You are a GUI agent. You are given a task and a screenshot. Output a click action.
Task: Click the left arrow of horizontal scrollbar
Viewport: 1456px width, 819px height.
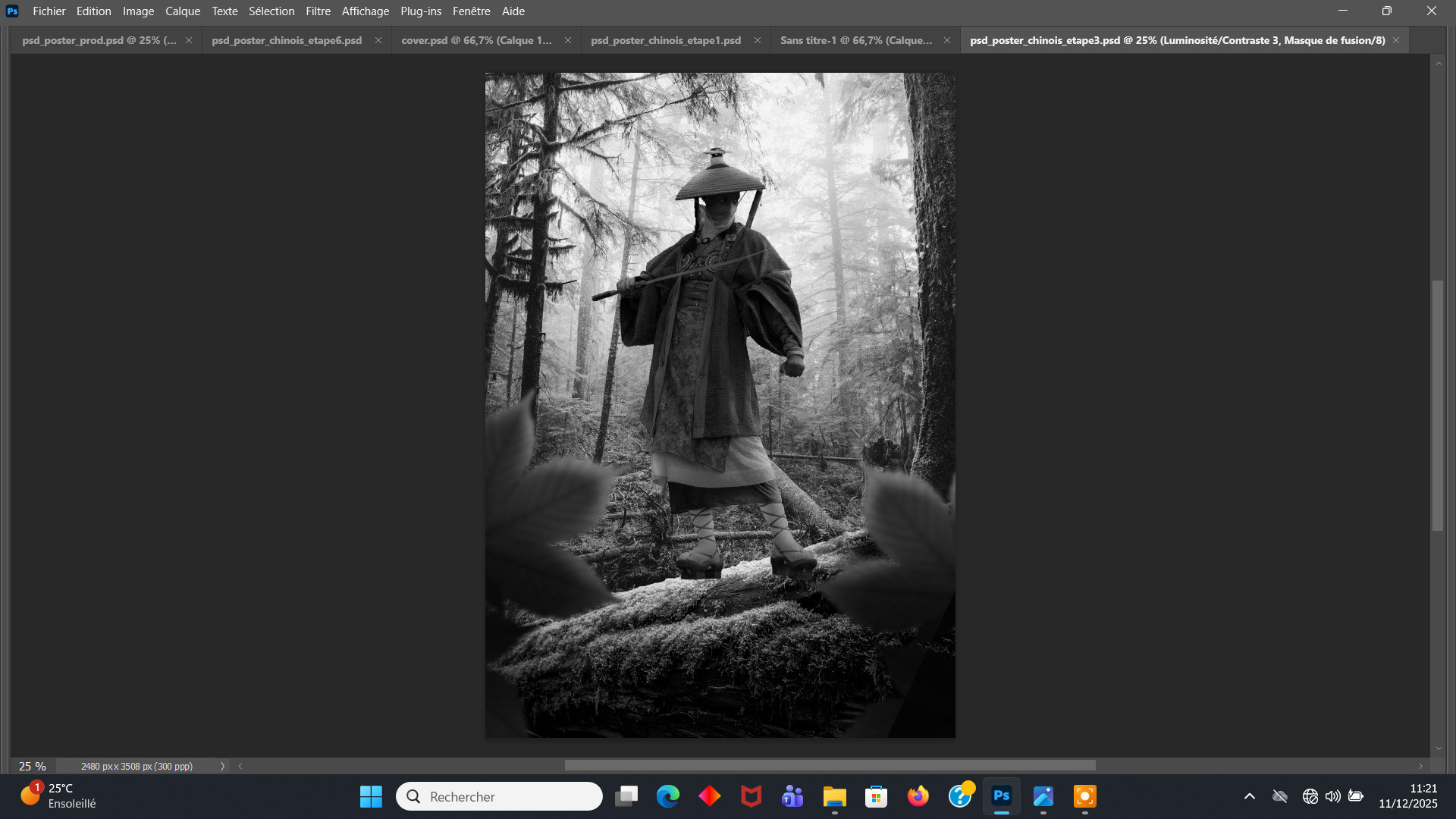point(240,767)
